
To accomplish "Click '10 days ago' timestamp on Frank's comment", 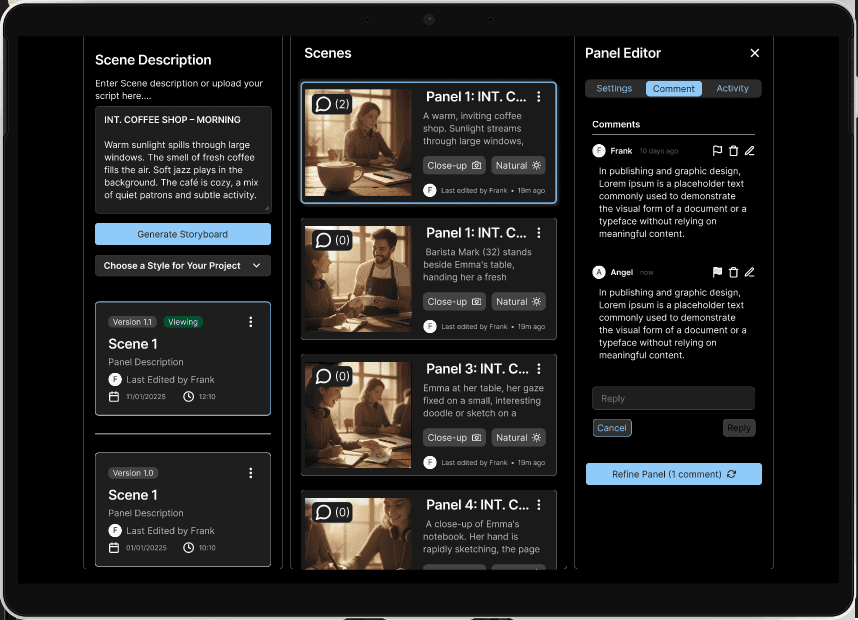I will (x=659, y=151).
